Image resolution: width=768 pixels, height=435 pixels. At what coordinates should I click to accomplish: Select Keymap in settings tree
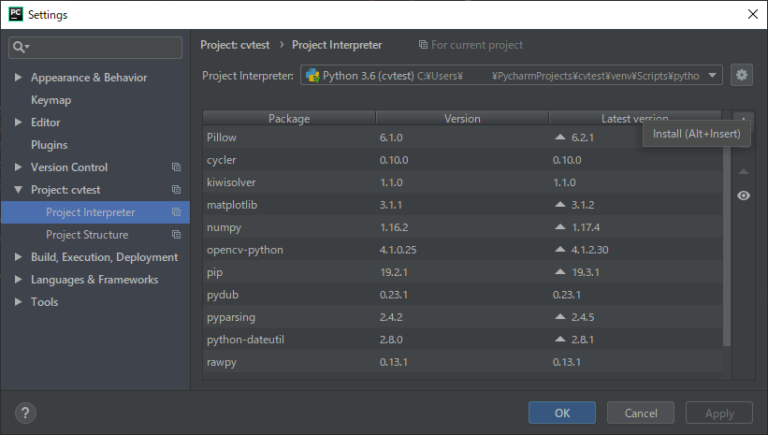point(51,100)
